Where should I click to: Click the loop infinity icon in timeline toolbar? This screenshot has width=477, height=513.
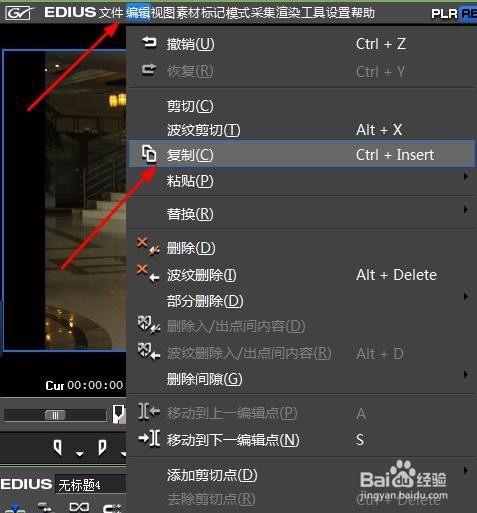coord(79,507)
